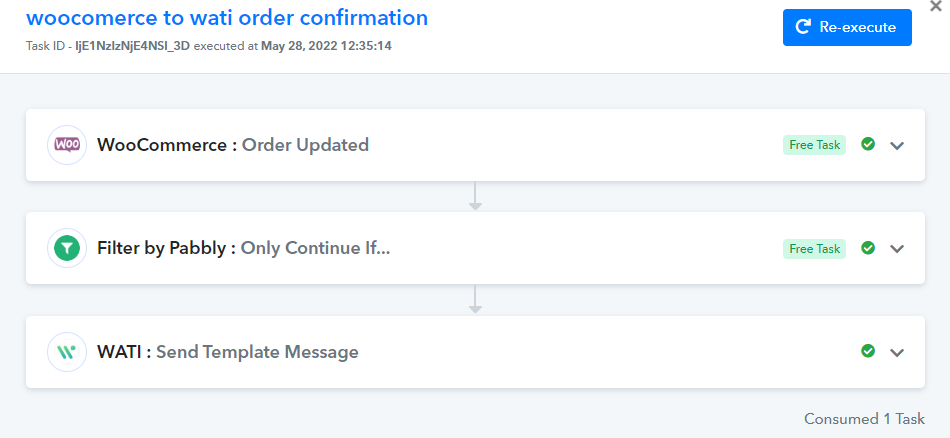950x438 pixels.
Task: Select the WooCommerce : Order Updated row label
Action: tap(233, 145)
